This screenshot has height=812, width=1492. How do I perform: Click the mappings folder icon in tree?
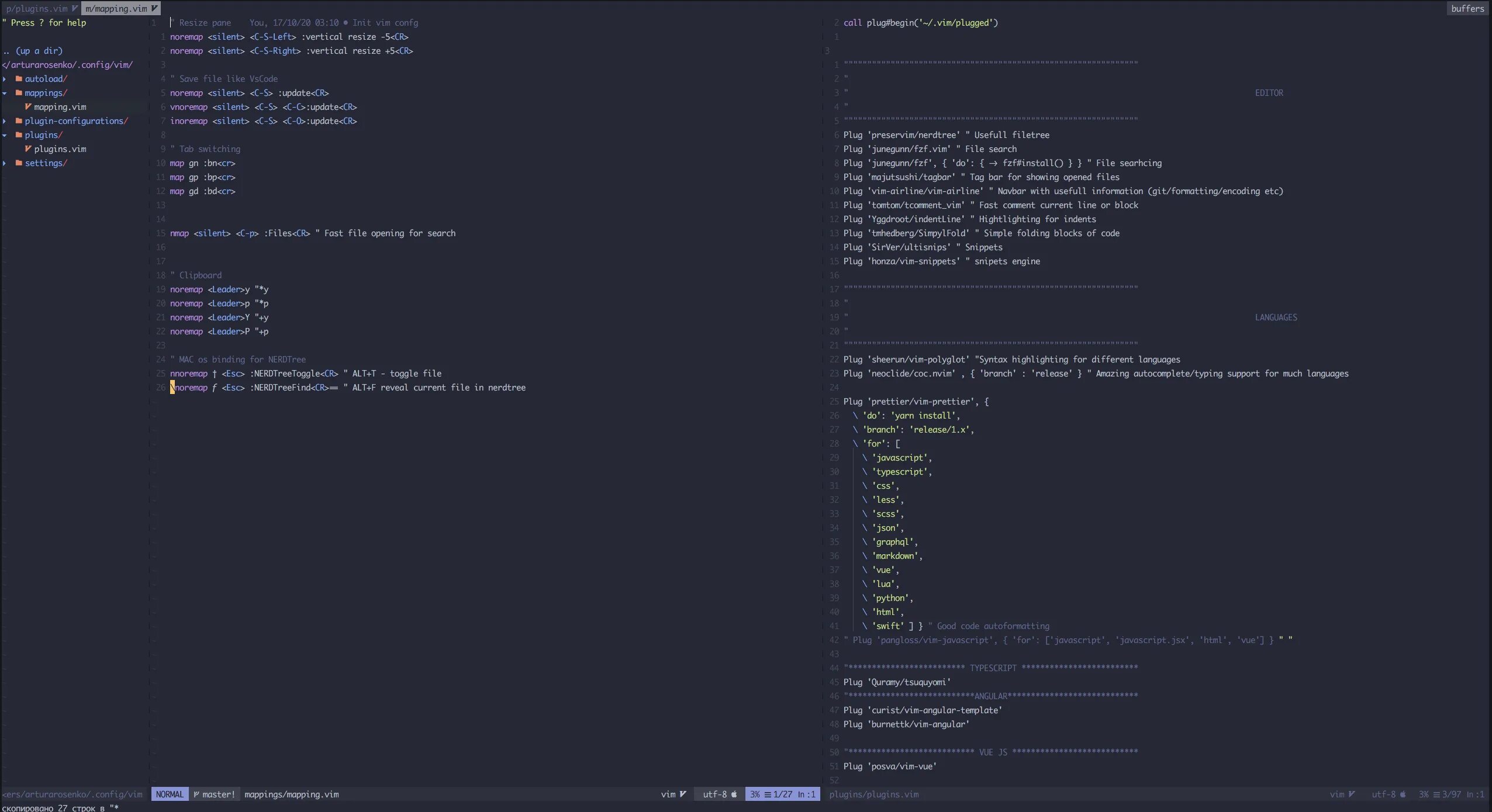click(19, 93)
